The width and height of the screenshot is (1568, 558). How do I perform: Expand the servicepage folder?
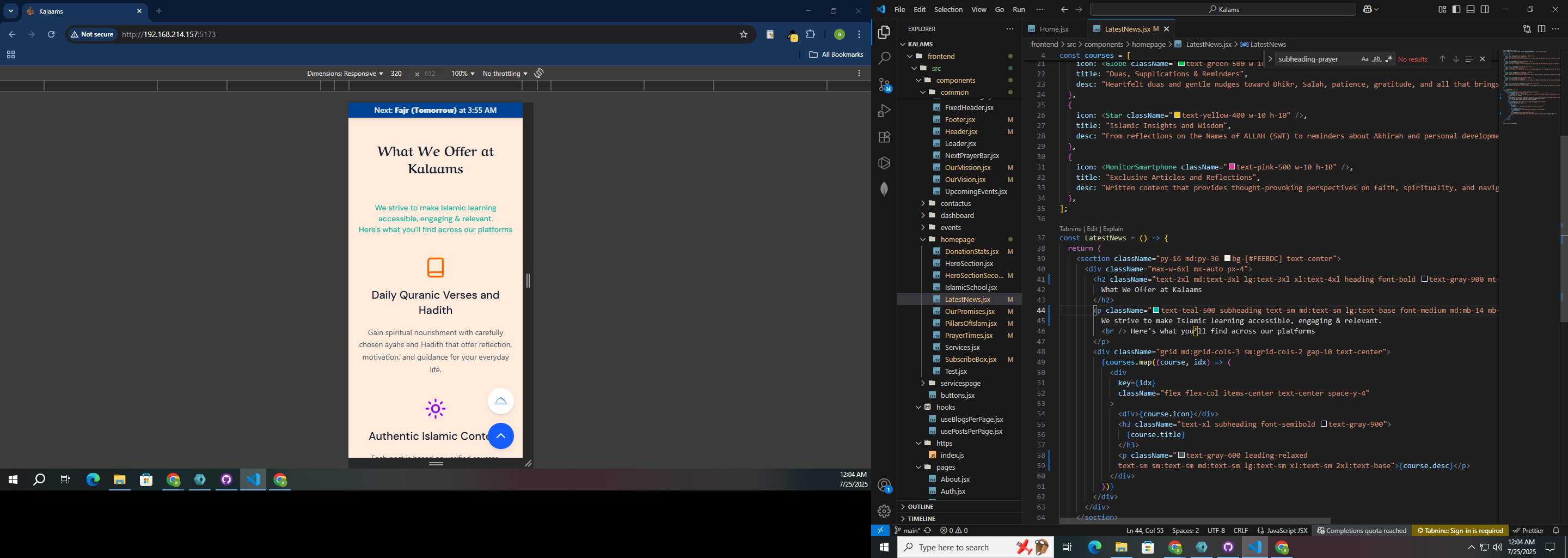coord(959,383)
